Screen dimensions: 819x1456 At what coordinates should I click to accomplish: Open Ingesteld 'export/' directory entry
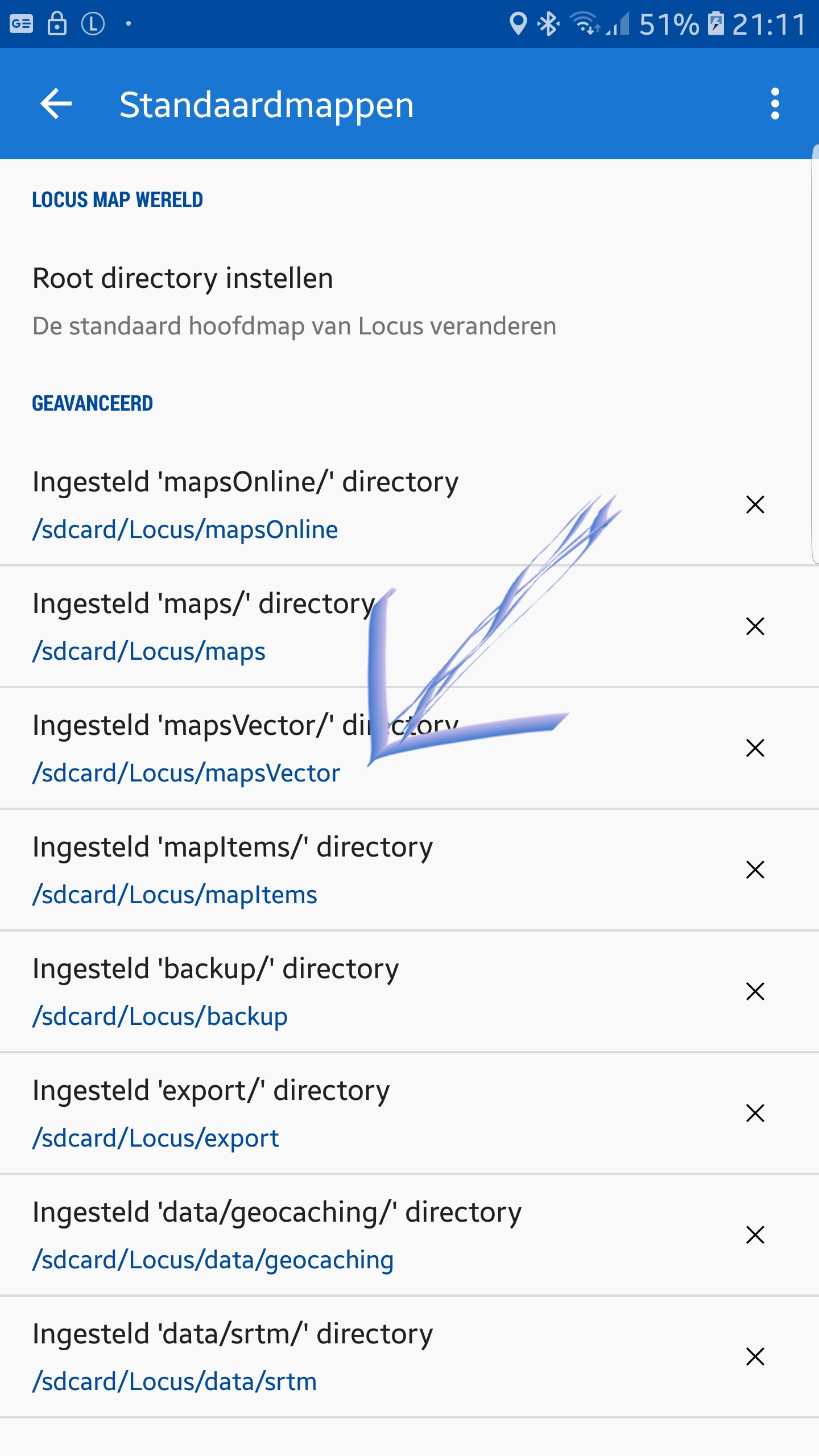coord(211,1091)
